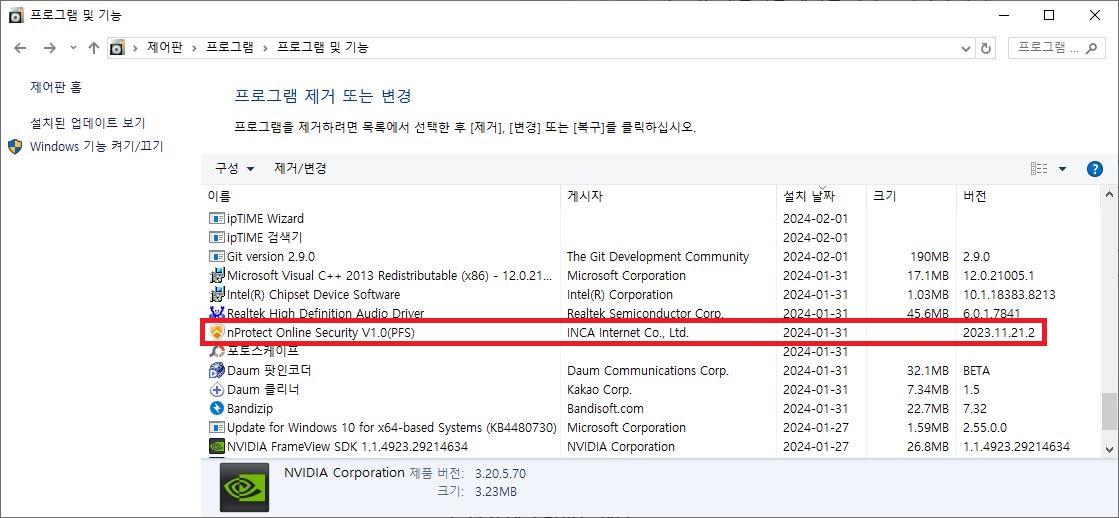
Task: Click version 2023.11.21.2 cell
Action: (998, 332)
